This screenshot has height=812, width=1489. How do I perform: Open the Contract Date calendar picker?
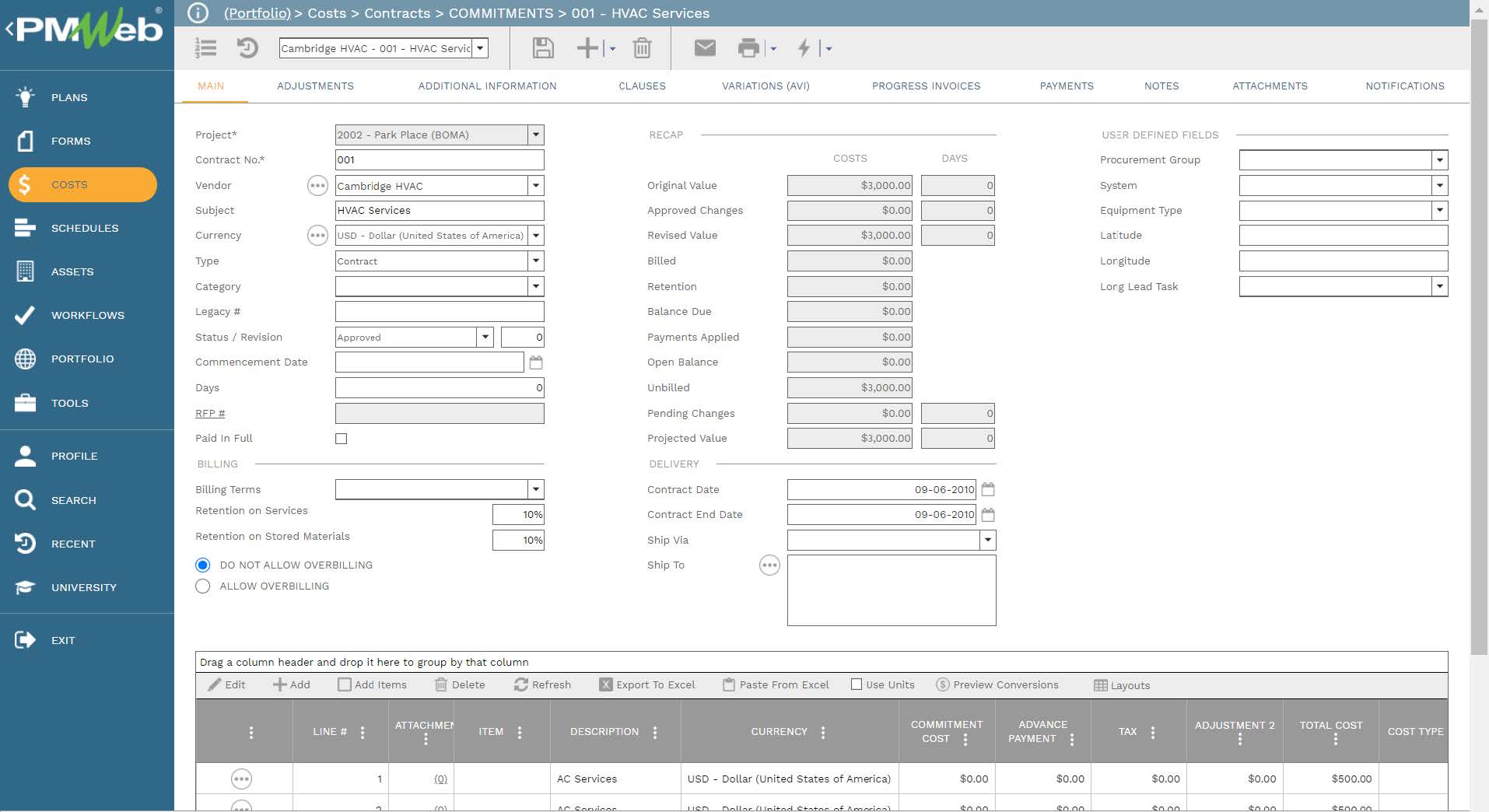pyautogui.click(x=988, y=489)
